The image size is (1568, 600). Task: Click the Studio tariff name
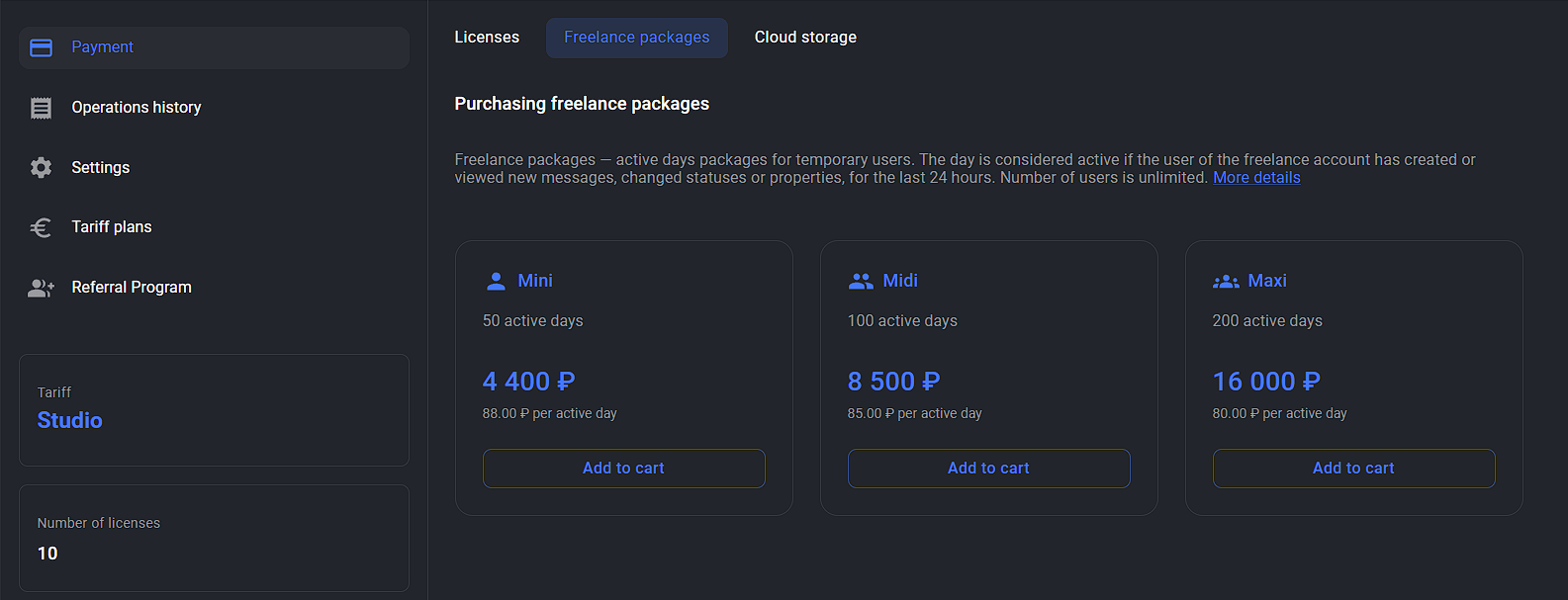[x=69, y=421]
